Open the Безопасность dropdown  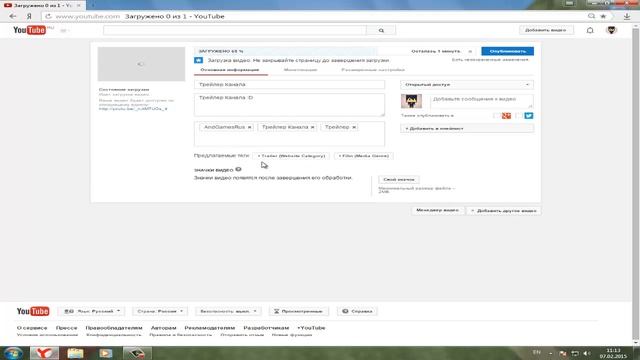[x=228, y=311]
